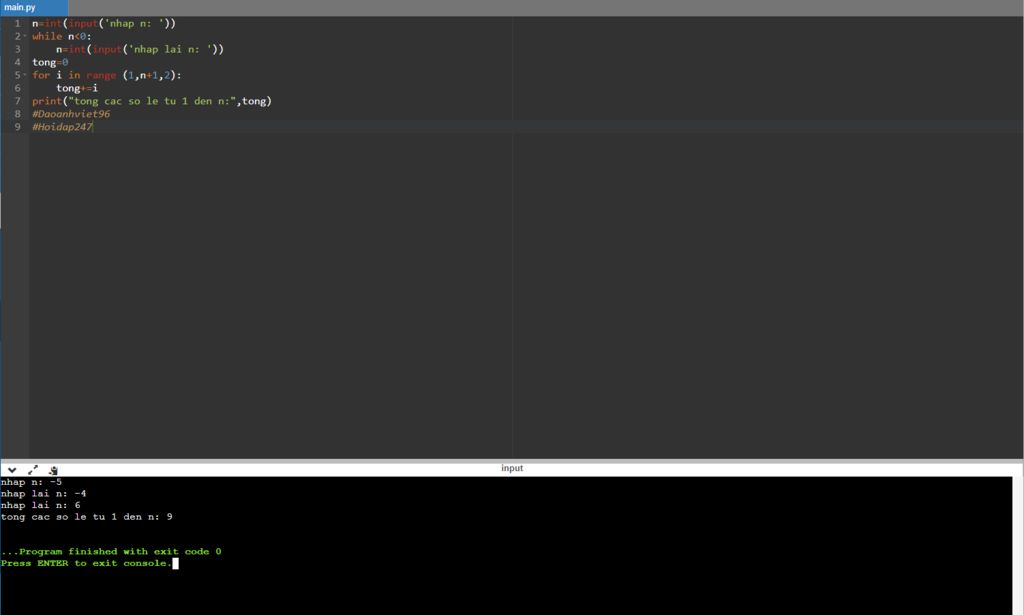Viewport: 1024px width, 615px height.
Task: Click the clear console icon
Action: 53,470
